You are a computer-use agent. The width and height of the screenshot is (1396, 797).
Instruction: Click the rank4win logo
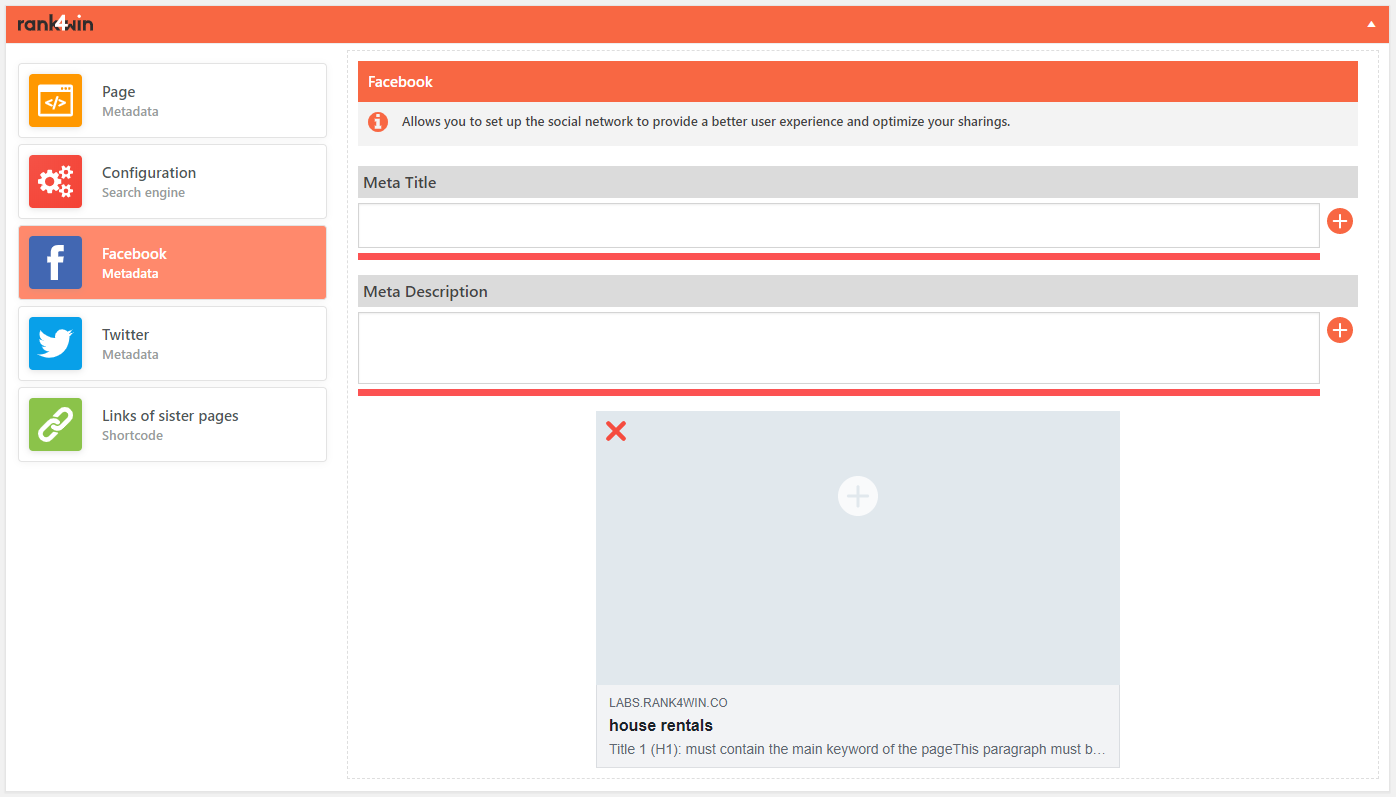(x=55, y=23)
